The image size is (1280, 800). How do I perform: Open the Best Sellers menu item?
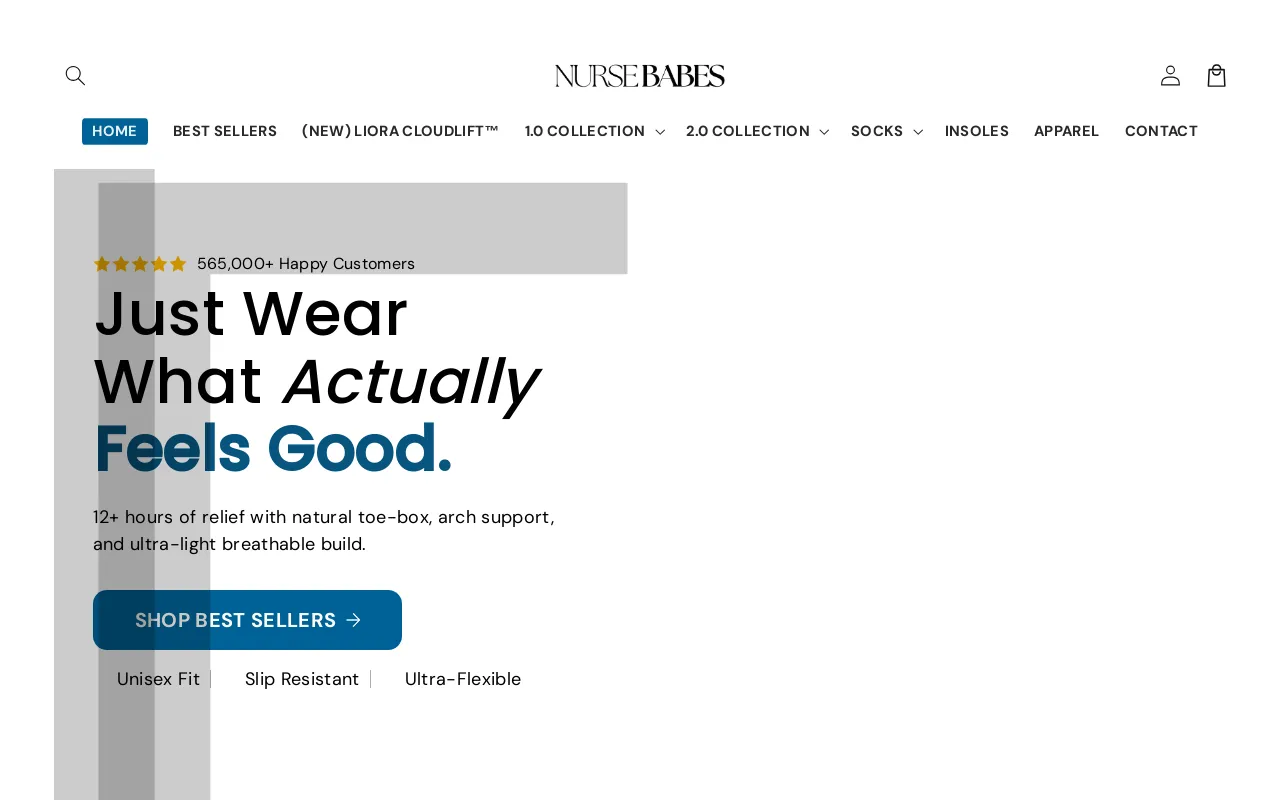(225, 131)
